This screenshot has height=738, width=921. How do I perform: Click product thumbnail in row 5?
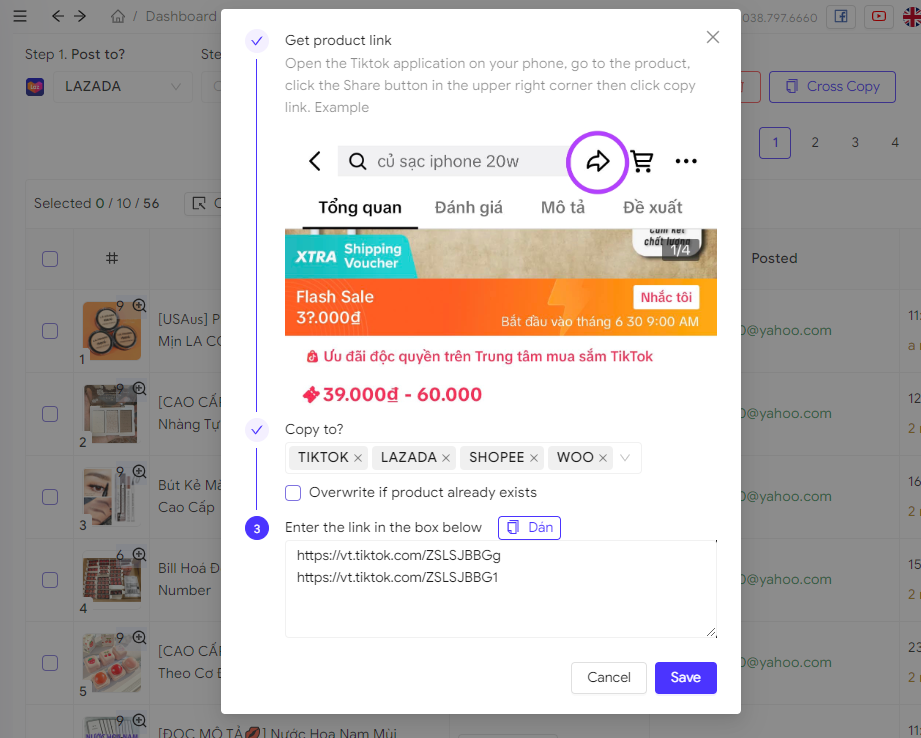click(x=112, y=663)
